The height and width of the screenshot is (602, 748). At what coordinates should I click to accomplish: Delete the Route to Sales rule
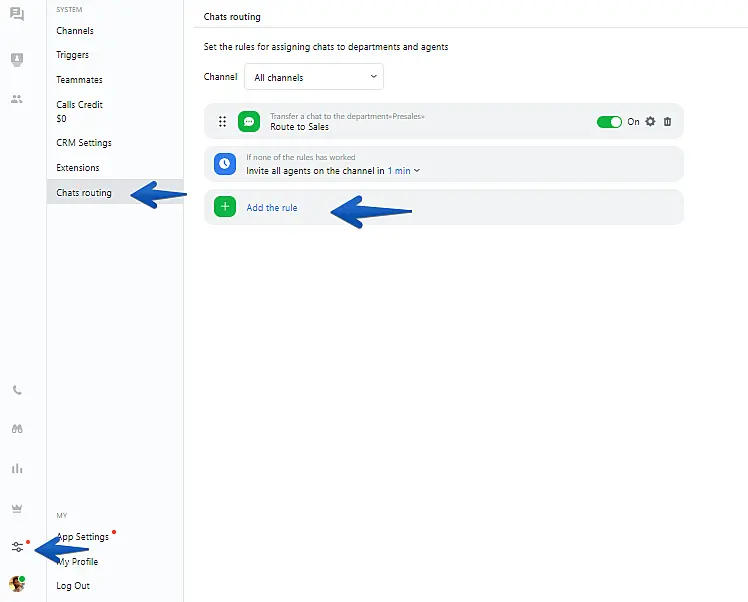pyautogui.click(x=668, y=121)
